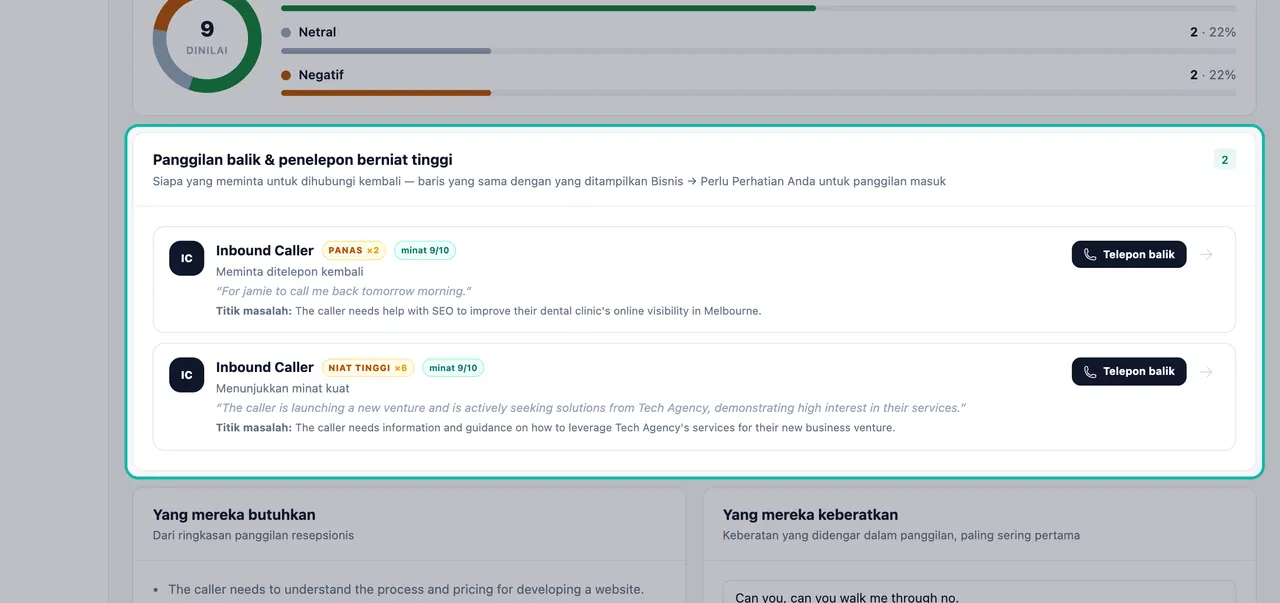This screenshot has height=603, width=1280.
Task: Click the gray Netral legend dot
Action: click(x=286, y=33)
